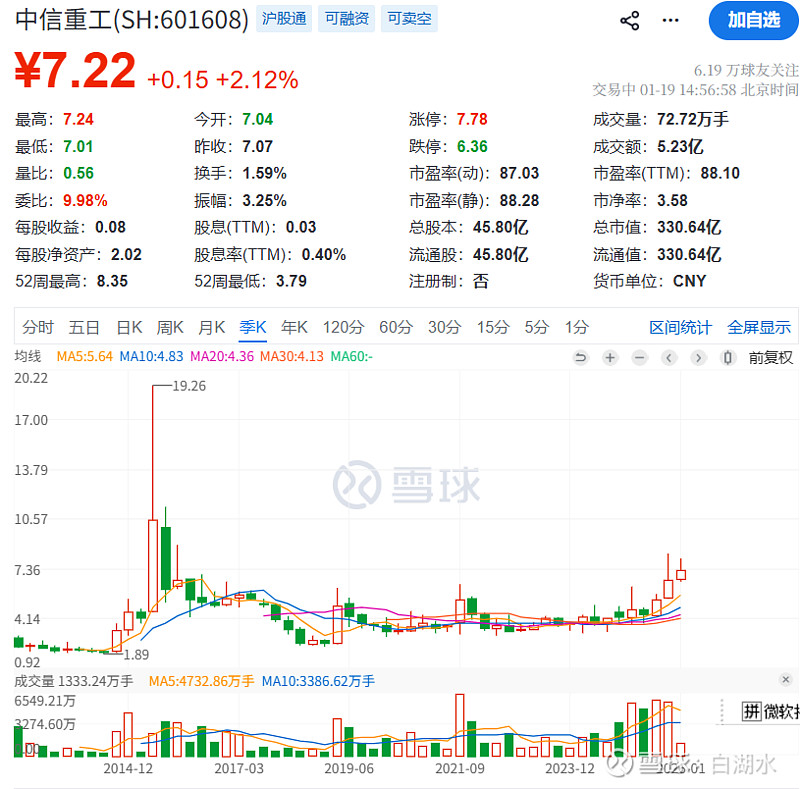This screenshot has height=789, width=800.
Task: Click the 1.89 low price marker
Action: click(136, 655)
